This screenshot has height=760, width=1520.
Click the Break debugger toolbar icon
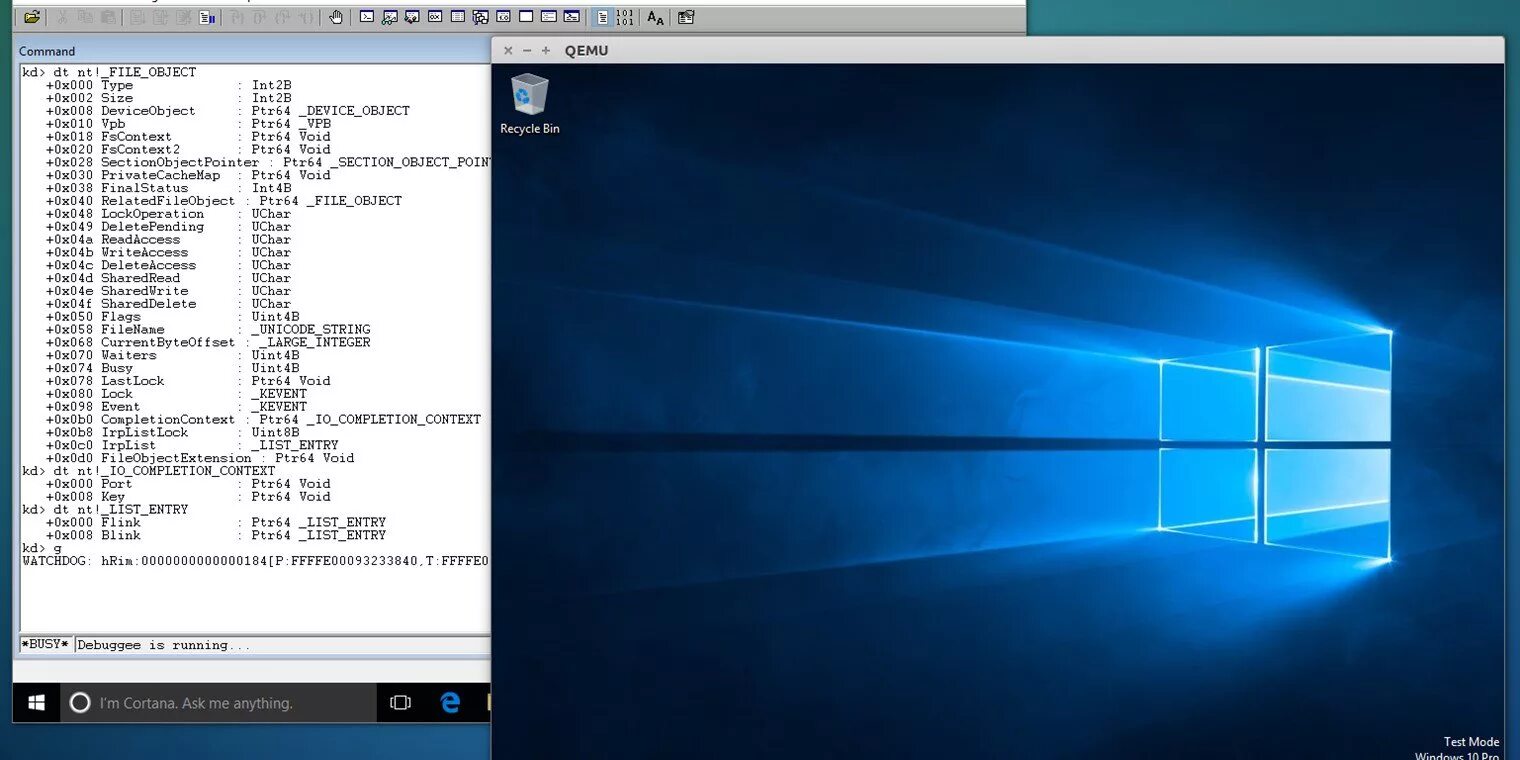[x=208, y=17]
